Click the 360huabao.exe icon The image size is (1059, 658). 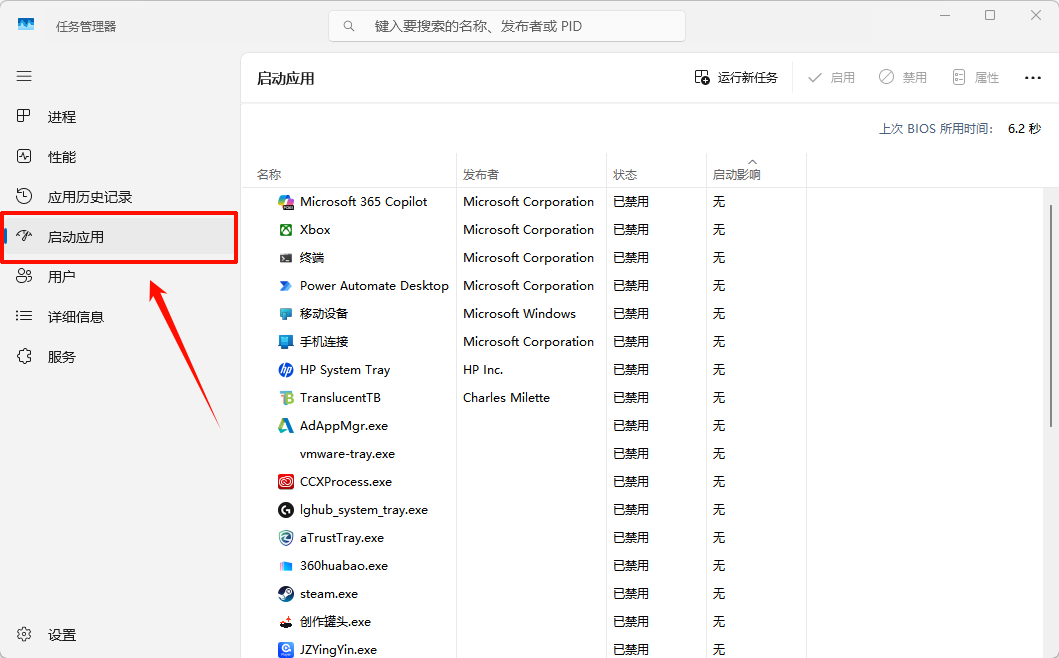click(x=286, y=566)
